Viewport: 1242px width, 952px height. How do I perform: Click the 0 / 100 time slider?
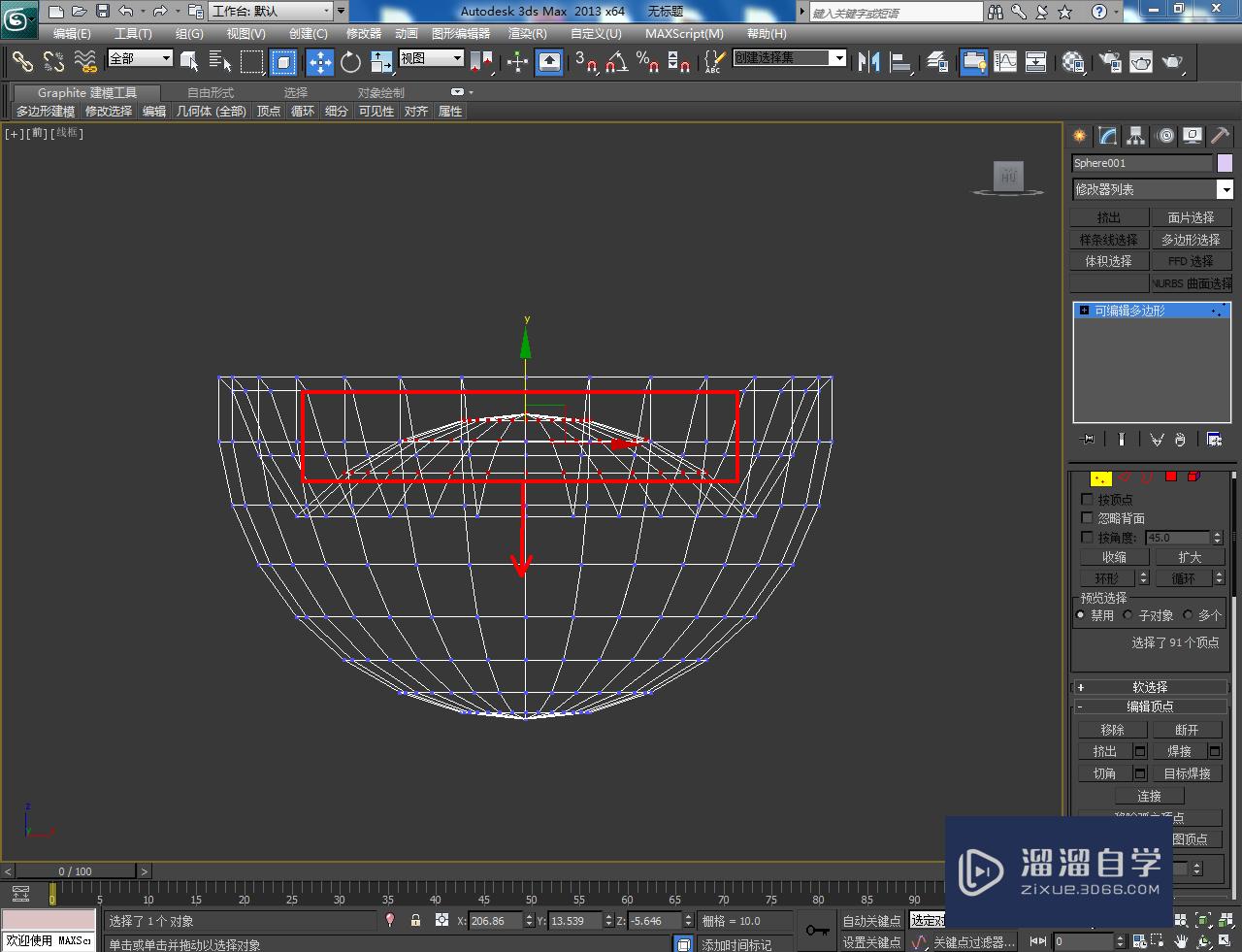coord(76,871)
